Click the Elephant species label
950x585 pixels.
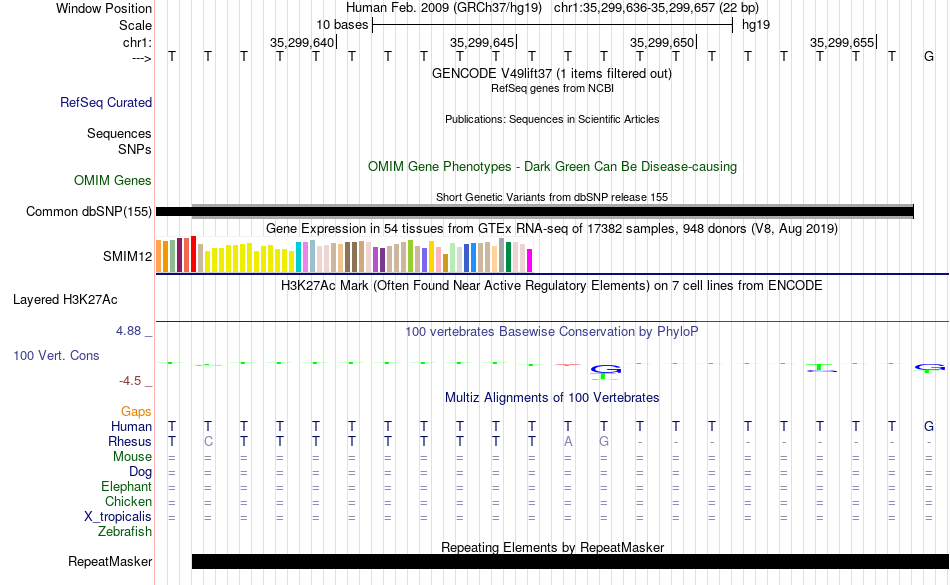pos(126,486)
